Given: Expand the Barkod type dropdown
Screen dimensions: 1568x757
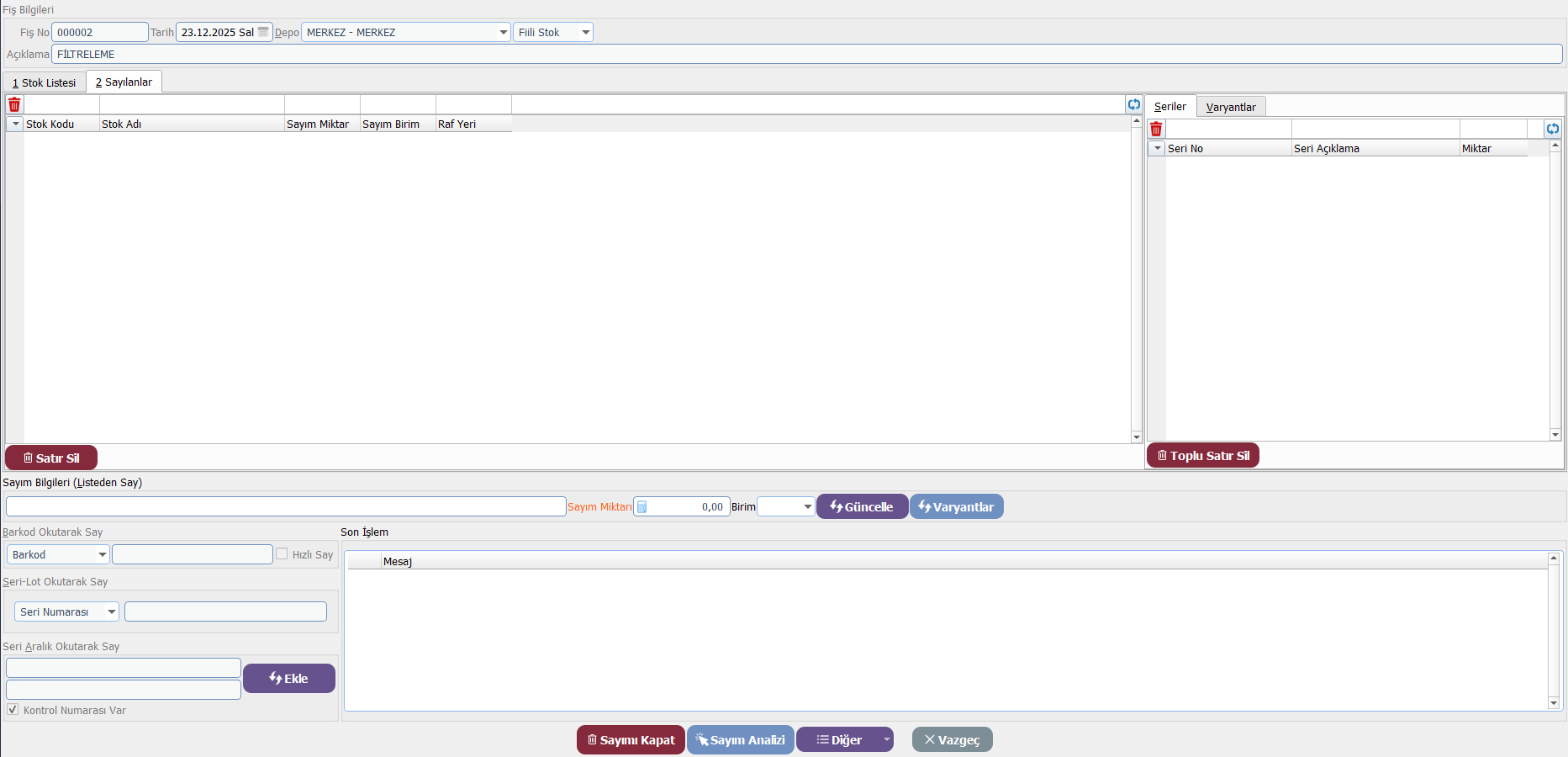Looking at the screenshot, I should tap(102, 555).
